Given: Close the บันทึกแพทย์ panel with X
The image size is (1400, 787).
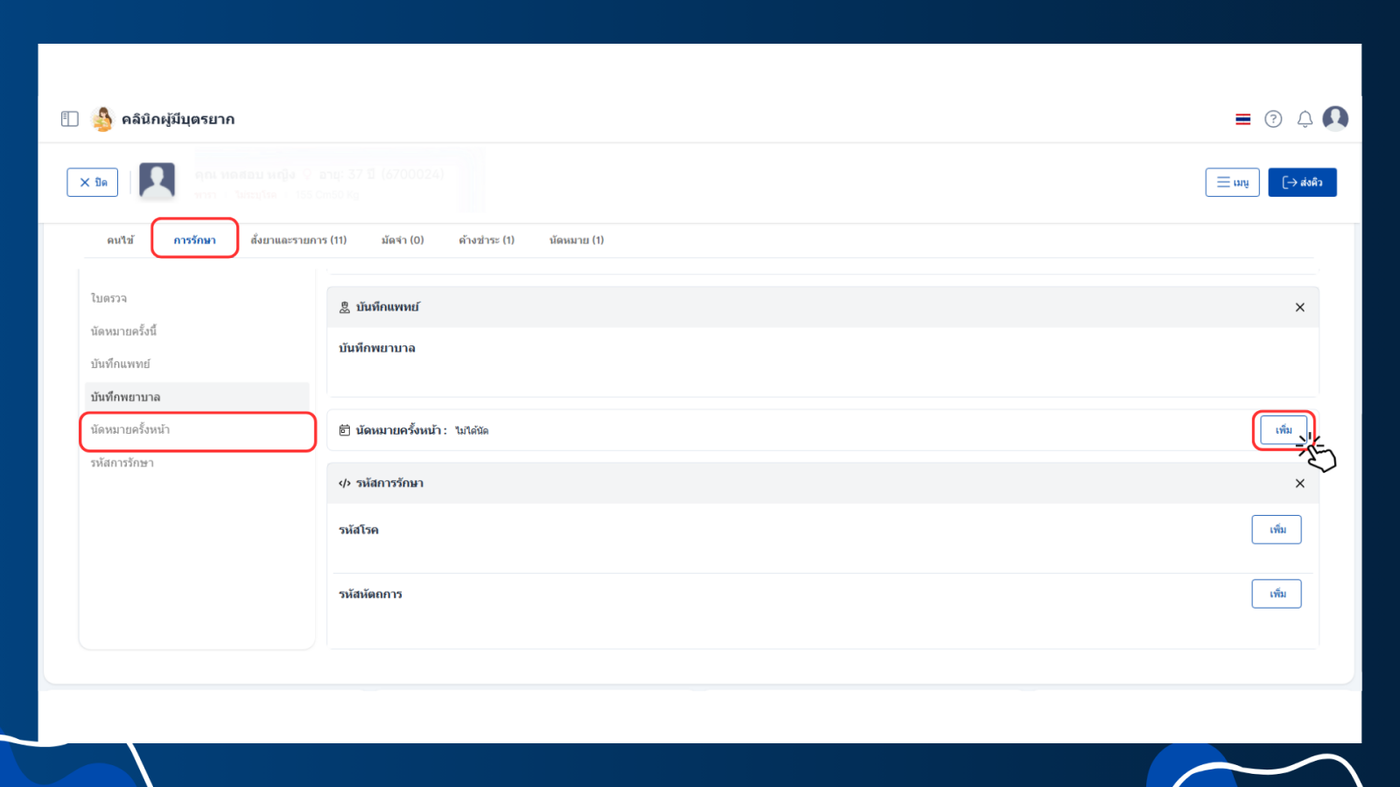Looking at the screenshot, I should 1300,307.
